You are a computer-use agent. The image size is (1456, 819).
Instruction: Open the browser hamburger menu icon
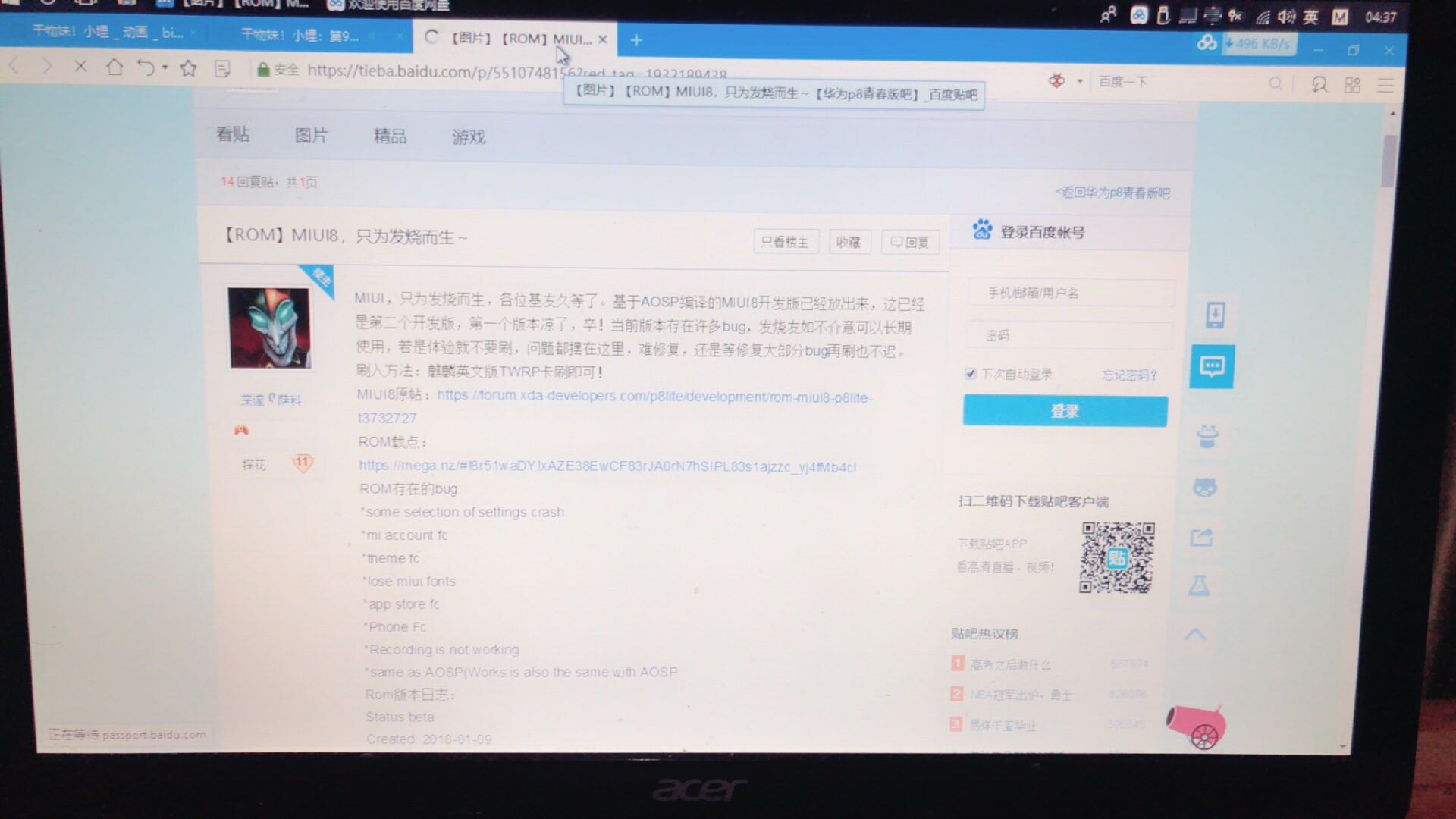click(1385, 85)
